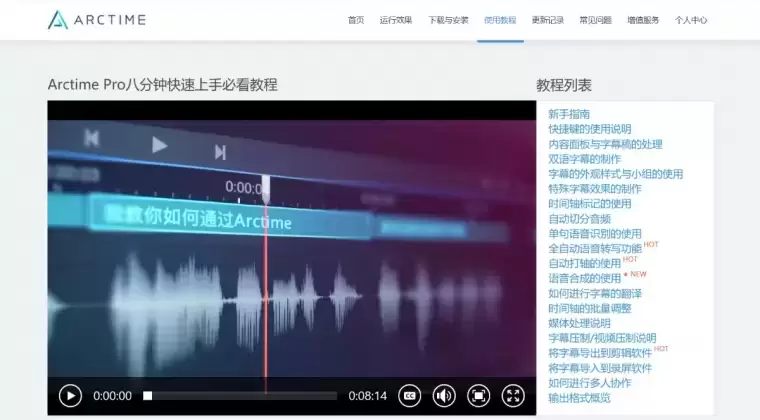Open 将字幕导入到录屏软件 tutorial

pyautogui.click(x=600, y=368)
